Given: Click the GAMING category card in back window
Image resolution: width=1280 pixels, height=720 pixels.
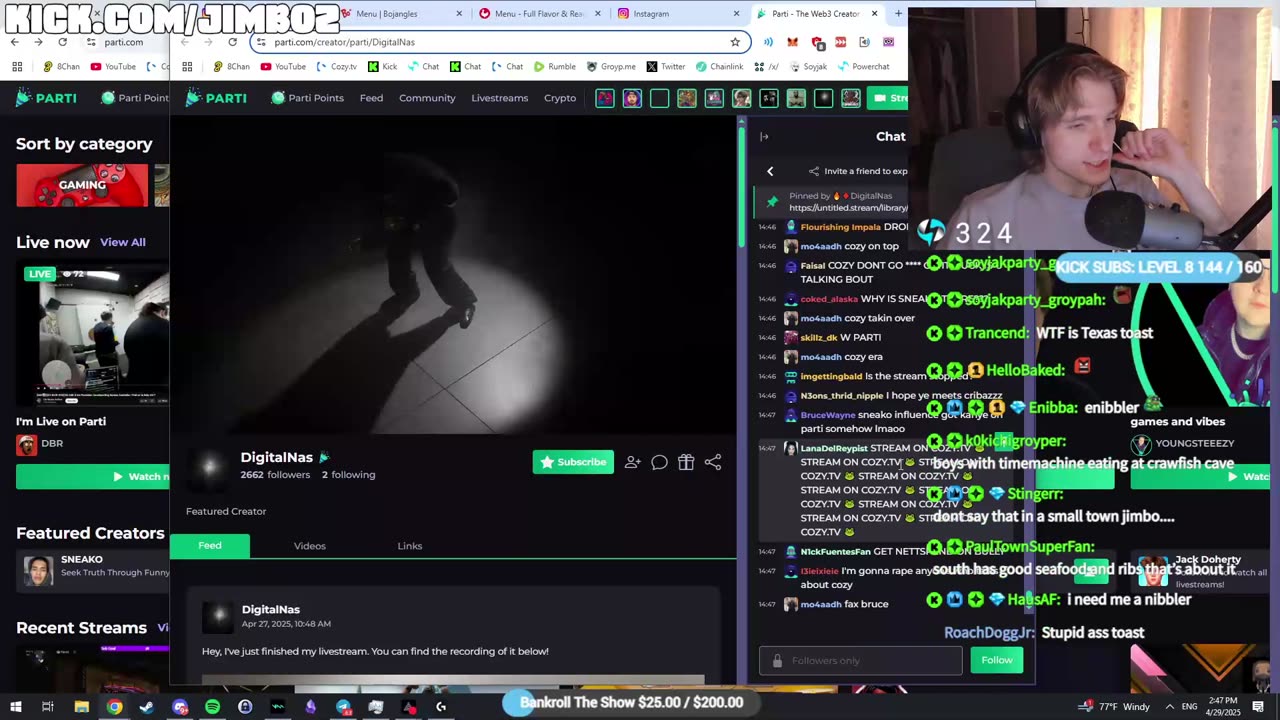Looking at the screenshot, I should 82,185.
